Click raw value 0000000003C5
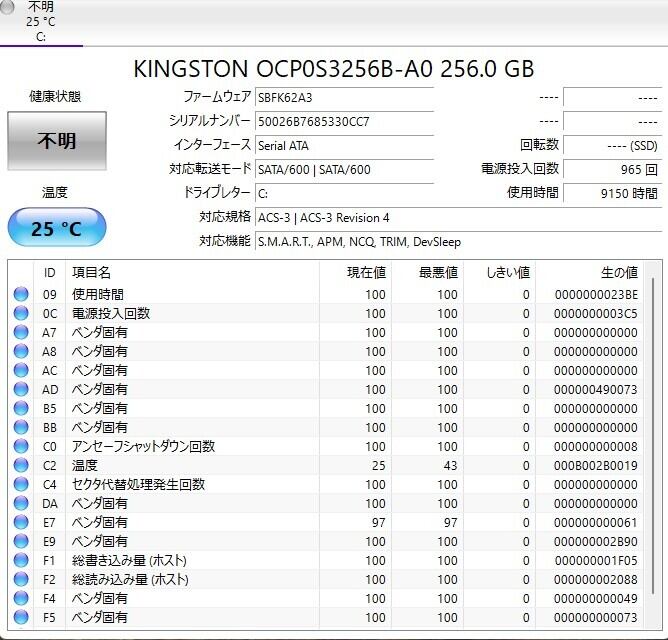 [596, 314]
